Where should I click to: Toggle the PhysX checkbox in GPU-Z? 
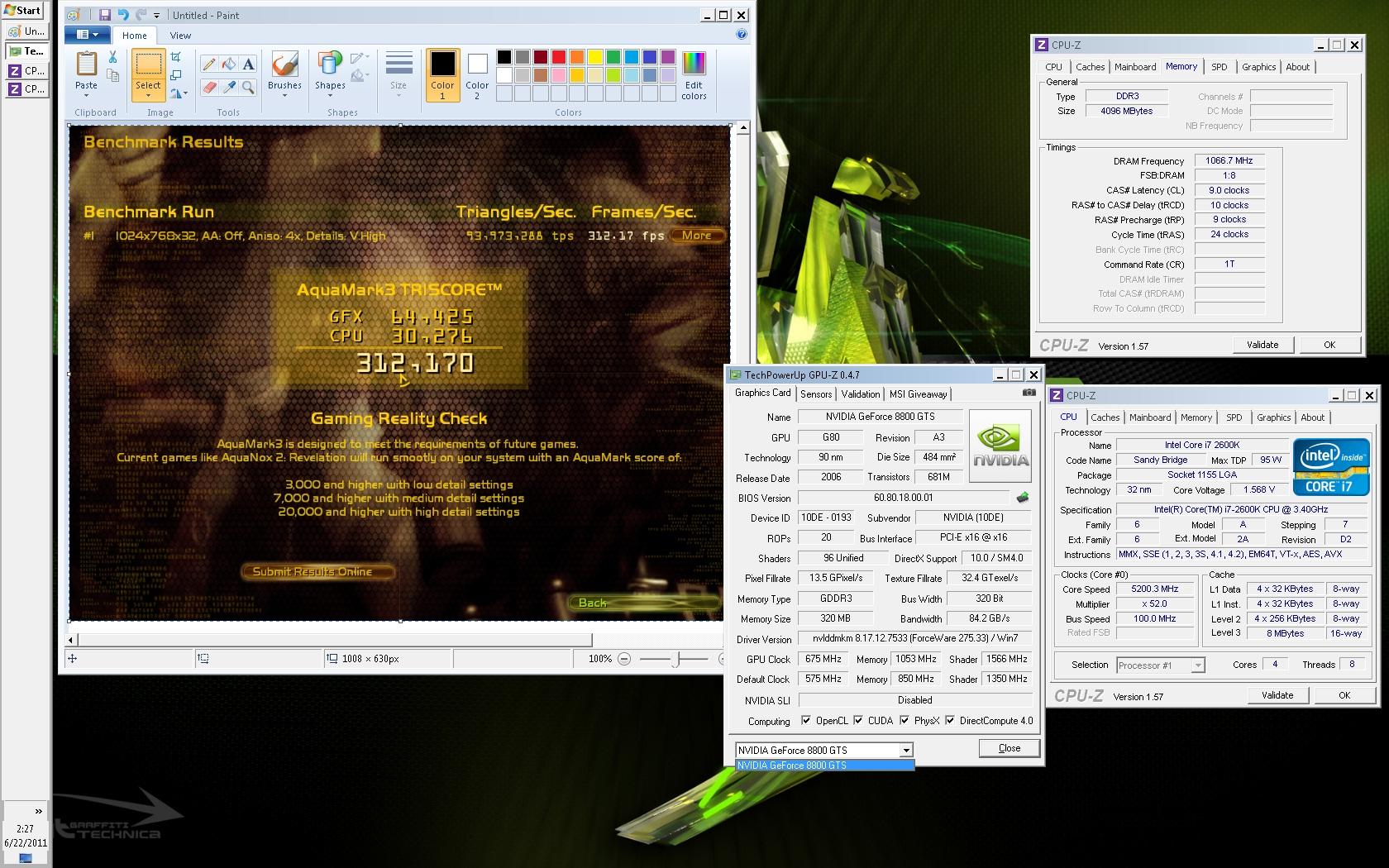pyautogui.click(x=905, y=720)
